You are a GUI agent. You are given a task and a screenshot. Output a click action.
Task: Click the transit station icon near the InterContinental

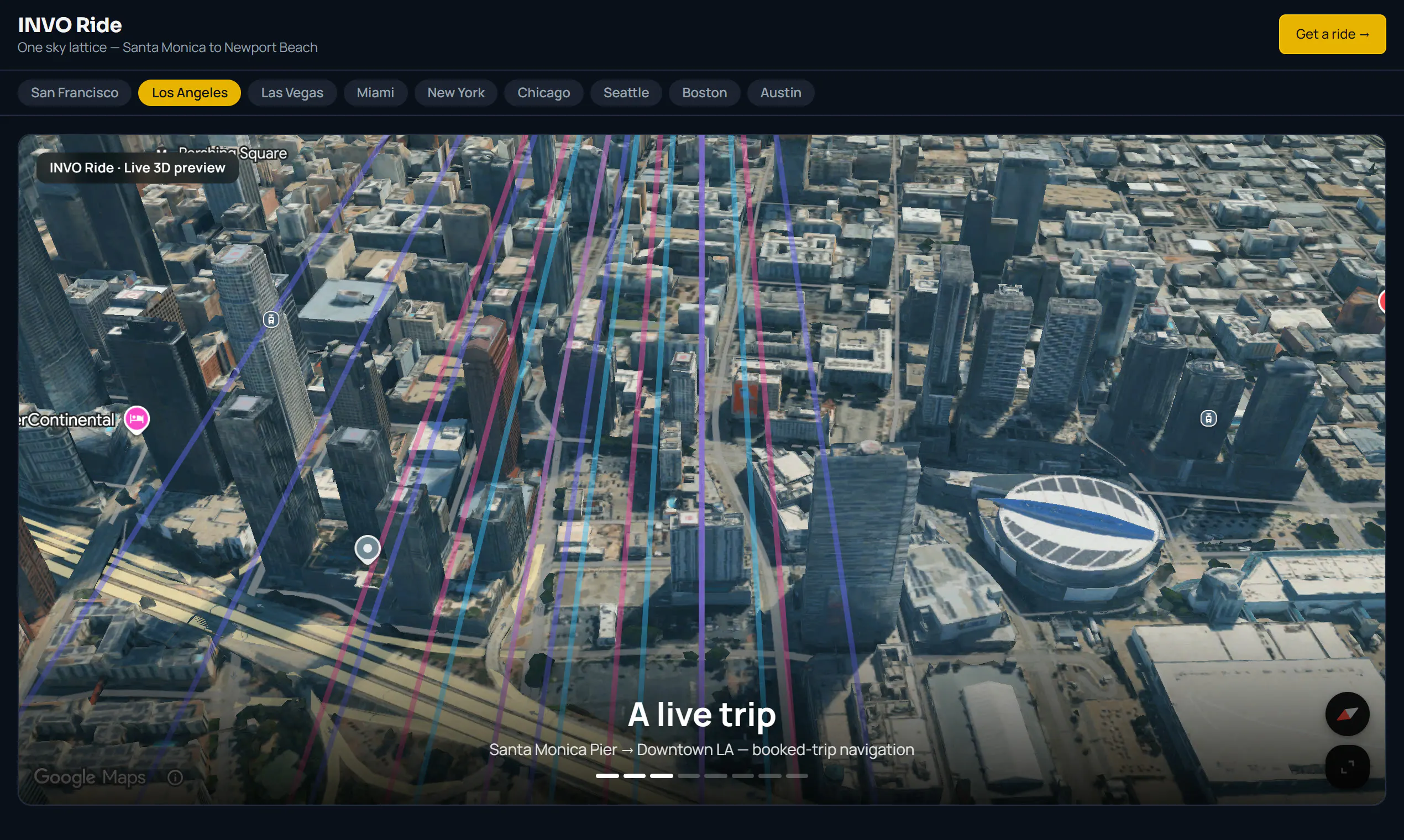coord(271,320)
